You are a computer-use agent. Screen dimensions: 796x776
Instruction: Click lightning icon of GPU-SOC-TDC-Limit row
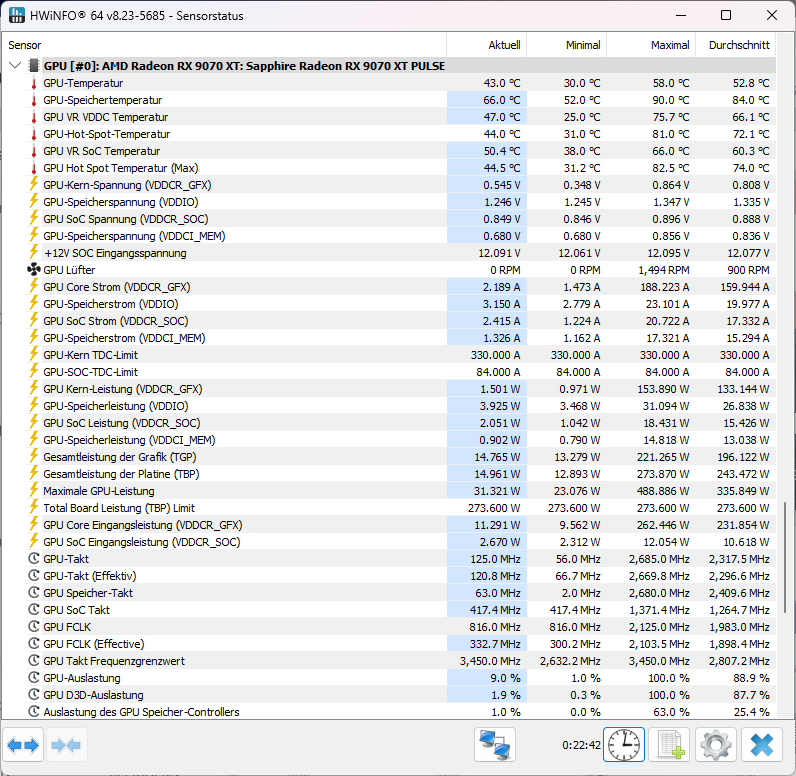point(34,372)
